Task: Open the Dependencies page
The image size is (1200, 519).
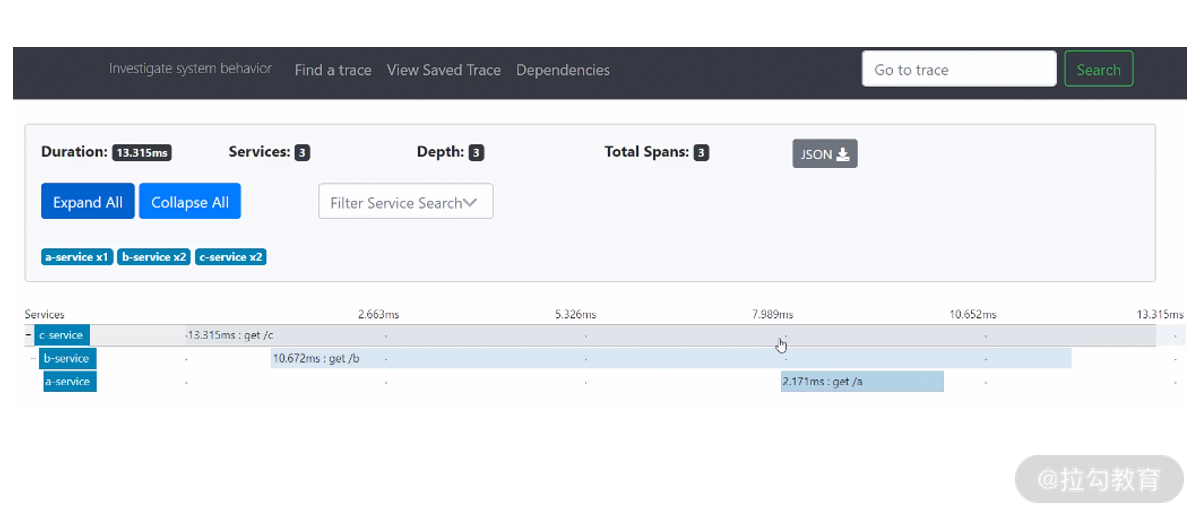Action: coord(562,70)
